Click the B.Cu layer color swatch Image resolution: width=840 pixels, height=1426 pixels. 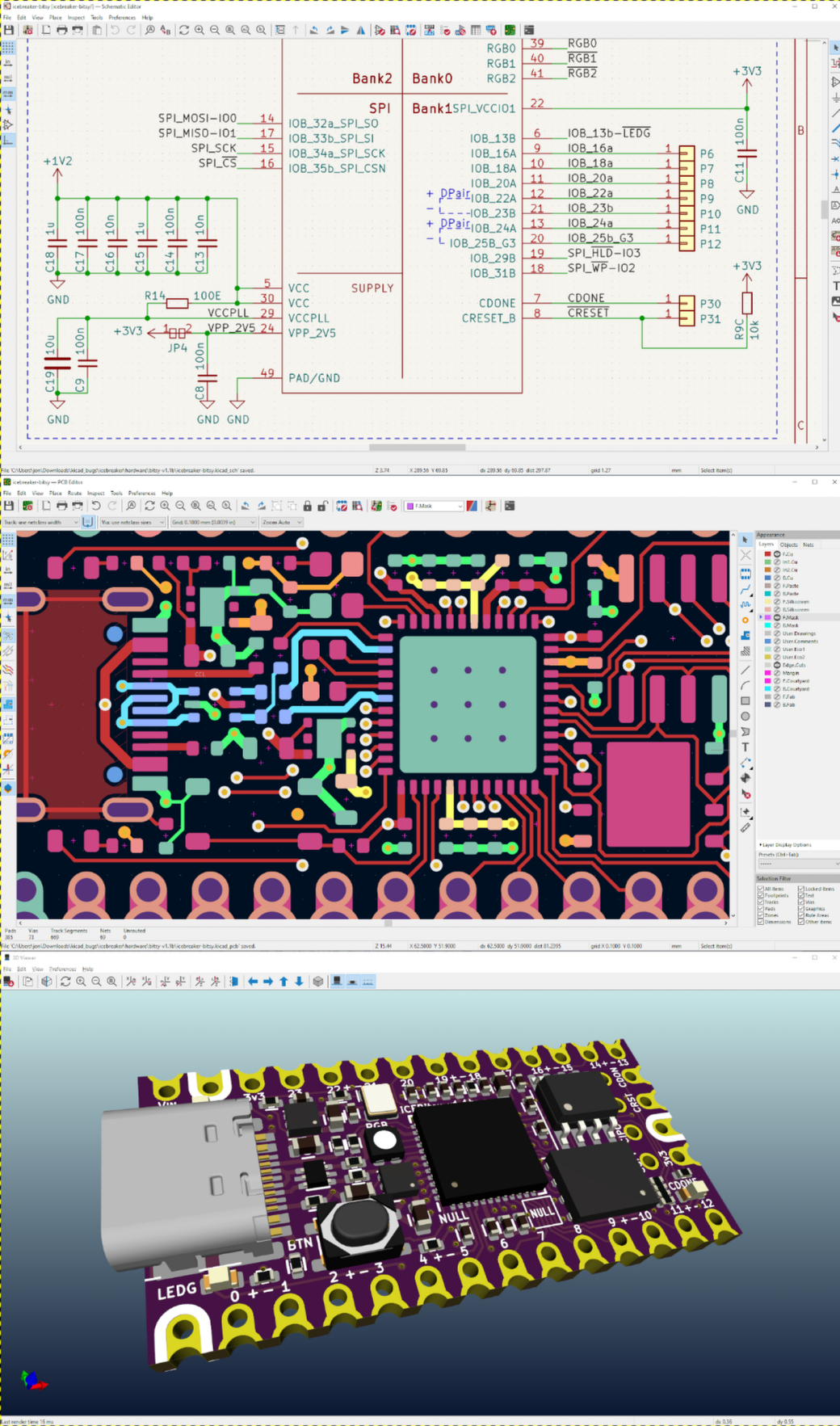[767, 578]
